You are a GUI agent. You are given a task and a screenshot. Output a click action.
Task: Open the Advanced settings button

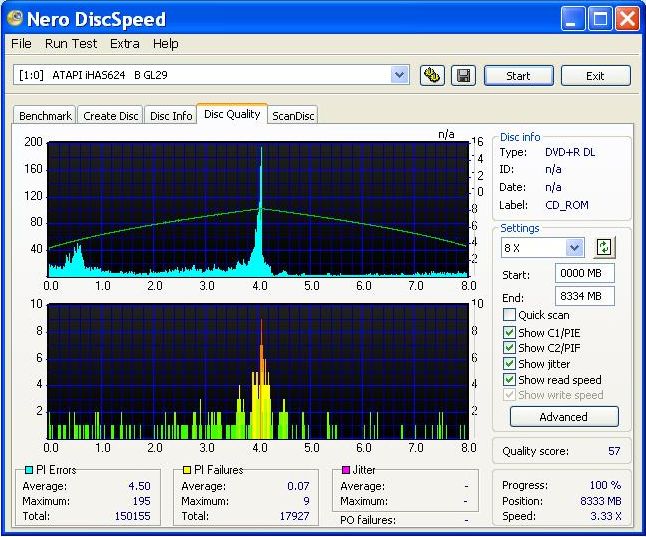pos(564,417)
